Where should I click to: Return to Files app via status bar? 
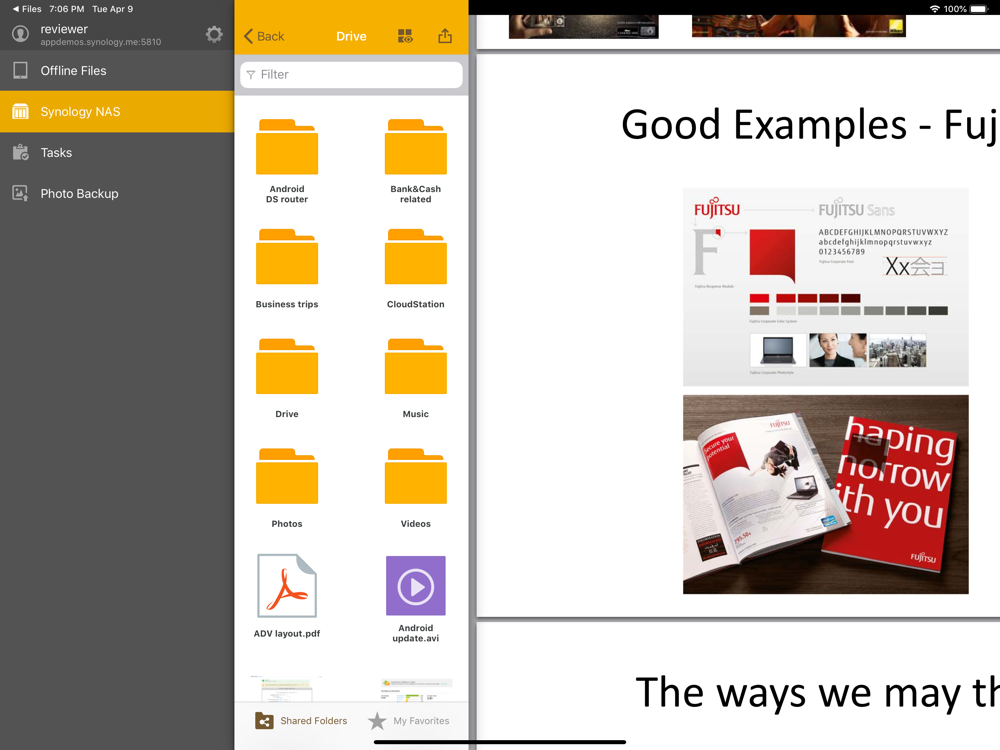(x=27, y=9)
